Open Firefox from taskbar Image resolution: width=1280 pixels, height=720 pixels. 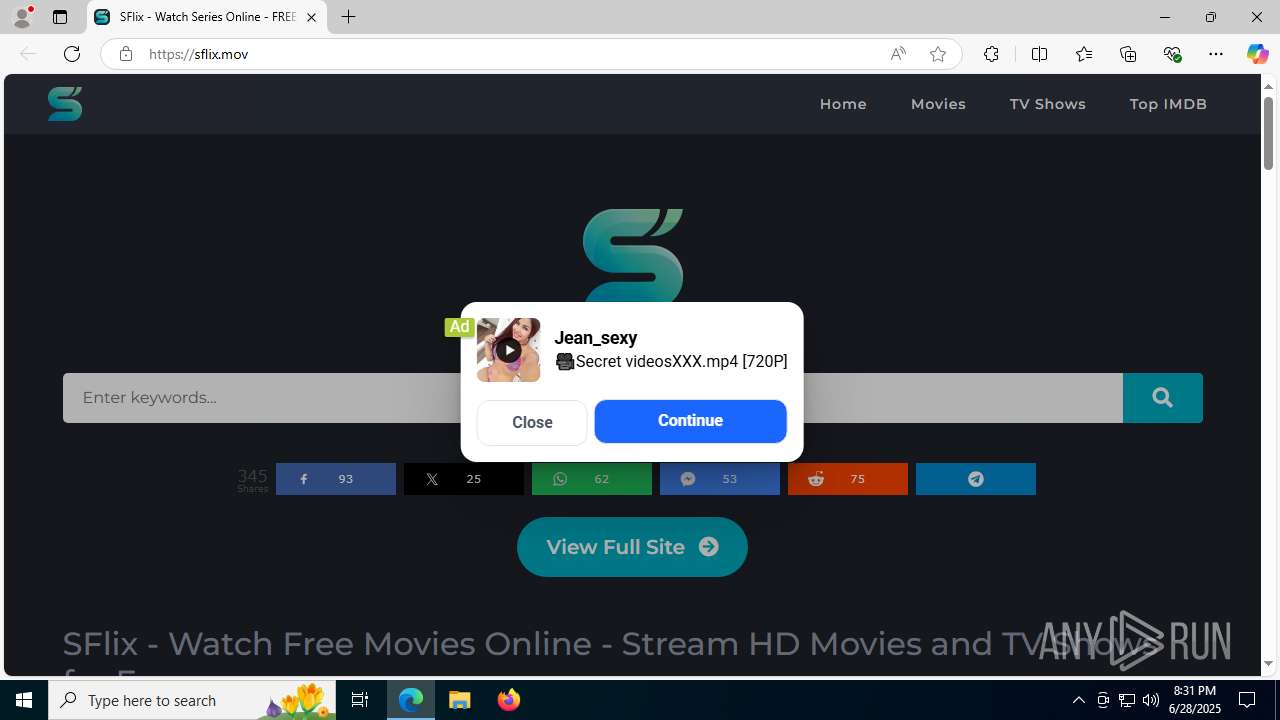[x=509, y=700]
